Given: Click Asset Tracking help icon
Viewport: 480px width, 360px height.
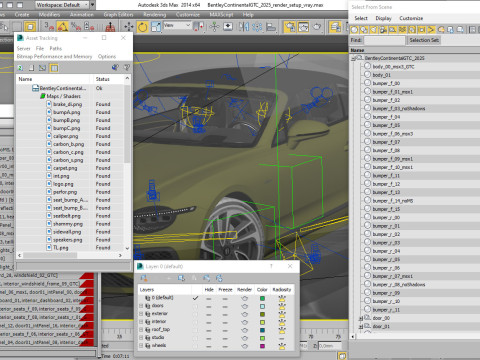Looking at the screenshot, I should (x=127, y=68).
